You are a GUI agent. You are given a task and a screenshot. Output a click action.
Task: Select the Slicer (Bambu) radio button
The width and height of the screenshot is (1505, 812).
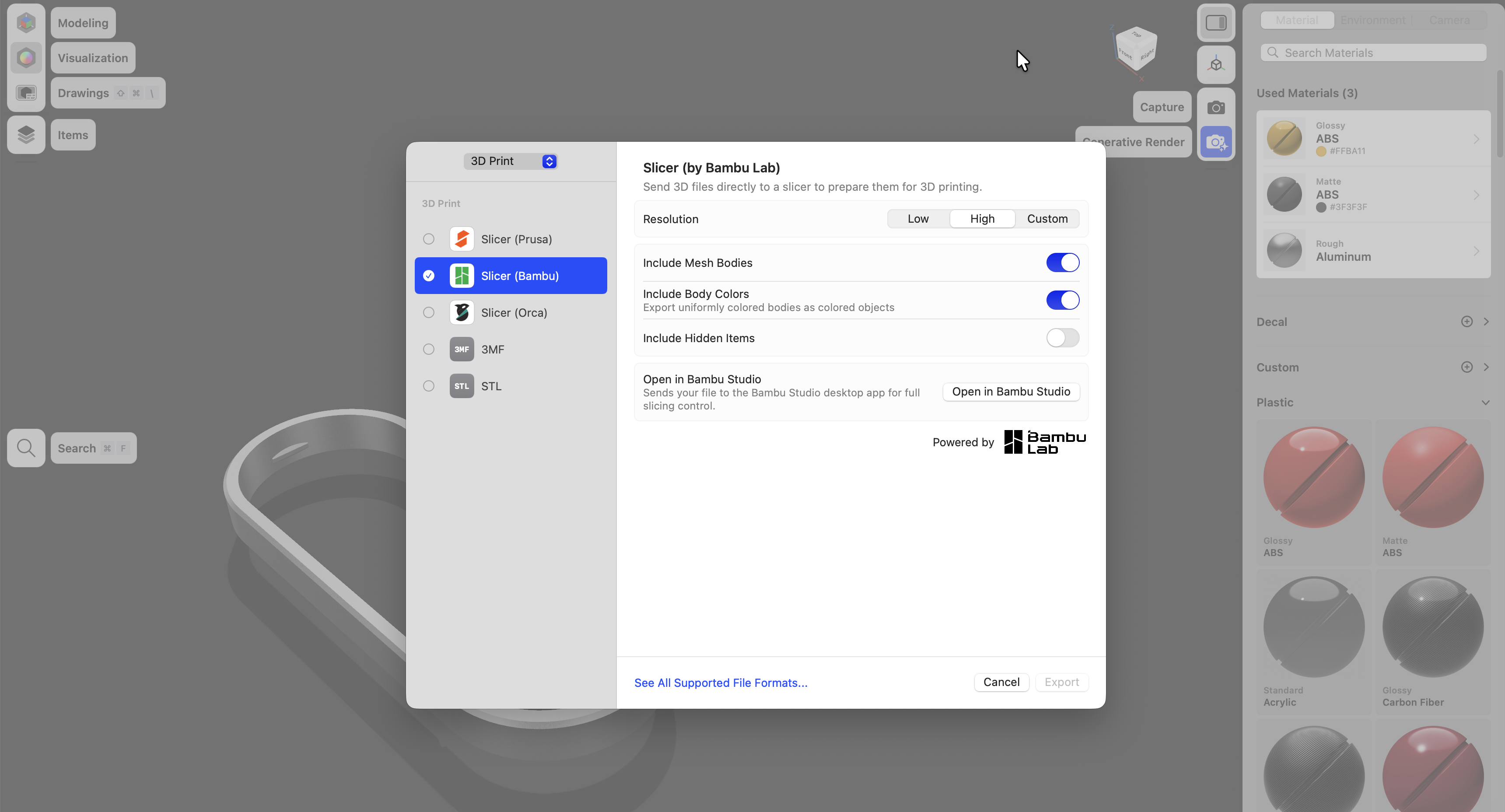(x=429, y=276)
